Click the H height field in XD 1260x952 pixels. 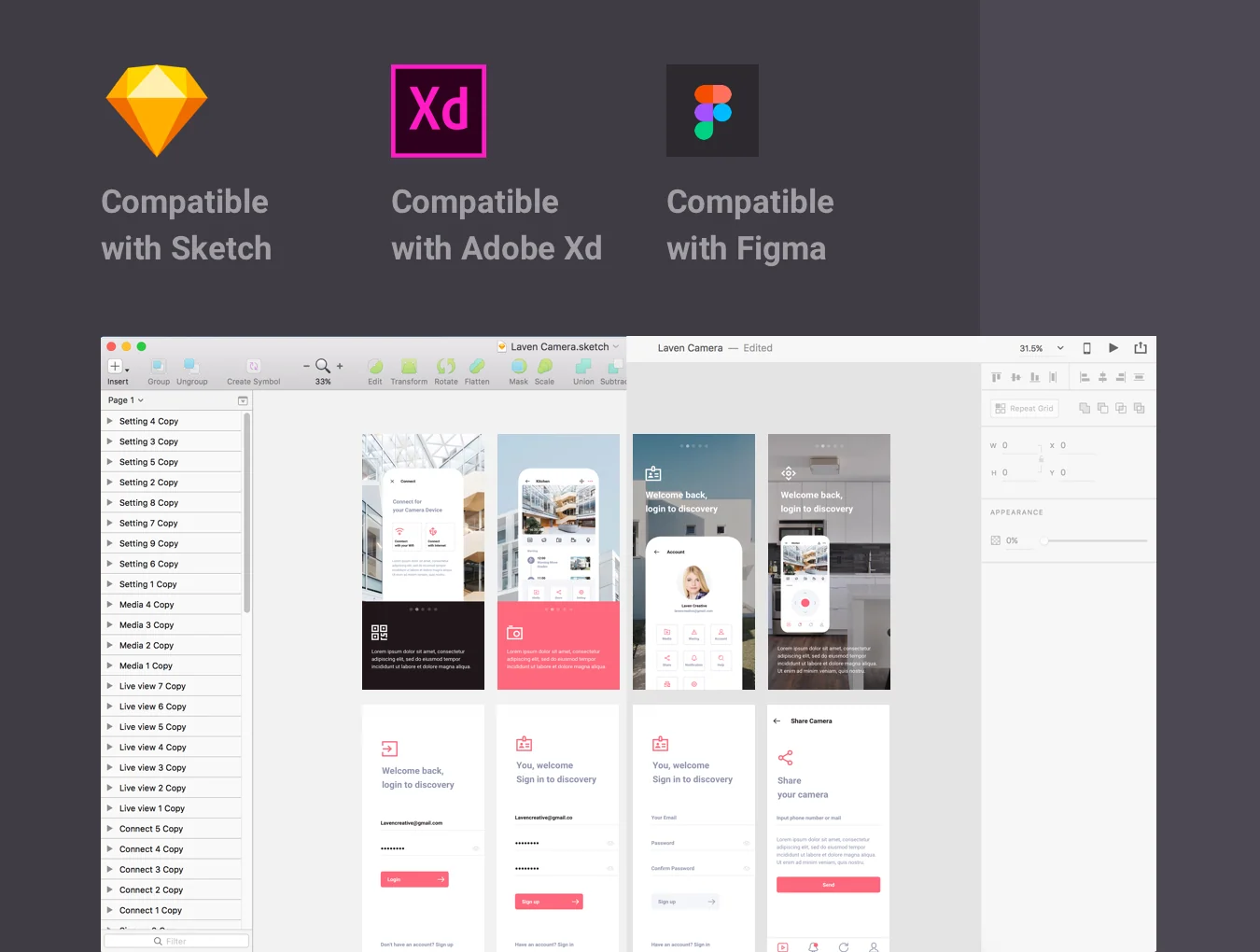pos(1019,473)
